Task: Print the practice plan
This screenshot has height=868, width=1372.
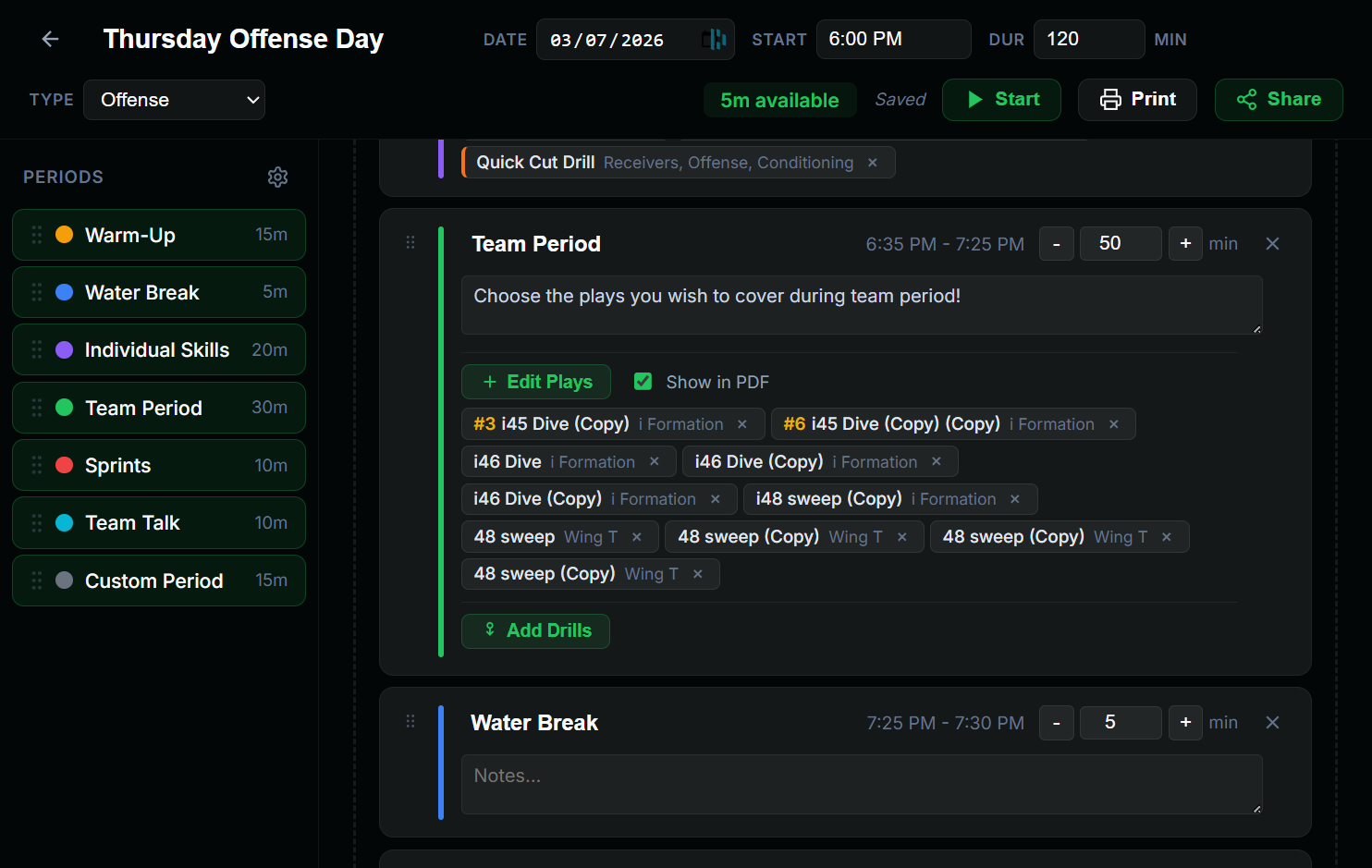Action: pyautogui.click(x=1137, y=100)
